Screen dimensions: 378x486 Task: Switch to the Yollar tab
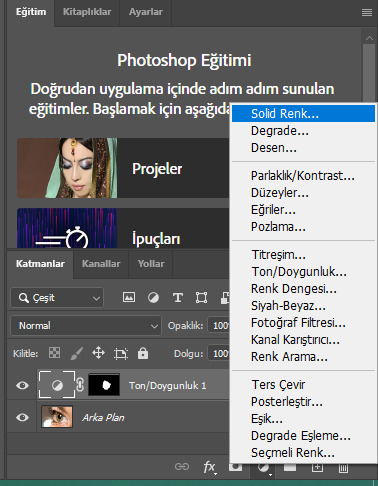tap(151, 264)
